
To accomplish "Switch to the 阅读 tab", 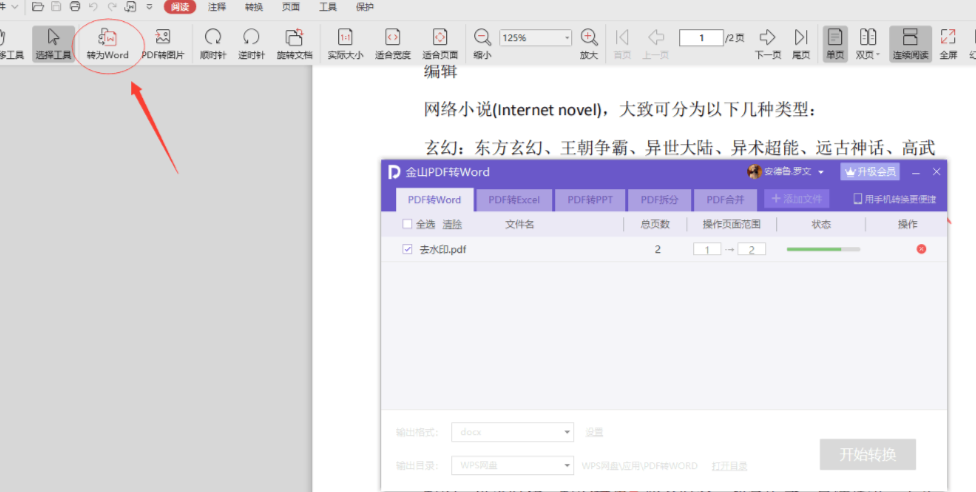I will pos(180,7).
